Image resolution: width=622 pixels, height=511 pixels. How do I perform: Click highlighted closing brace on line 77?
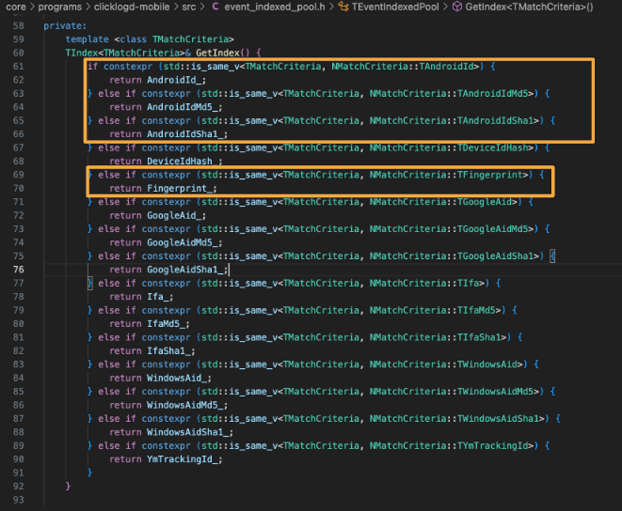90,283
